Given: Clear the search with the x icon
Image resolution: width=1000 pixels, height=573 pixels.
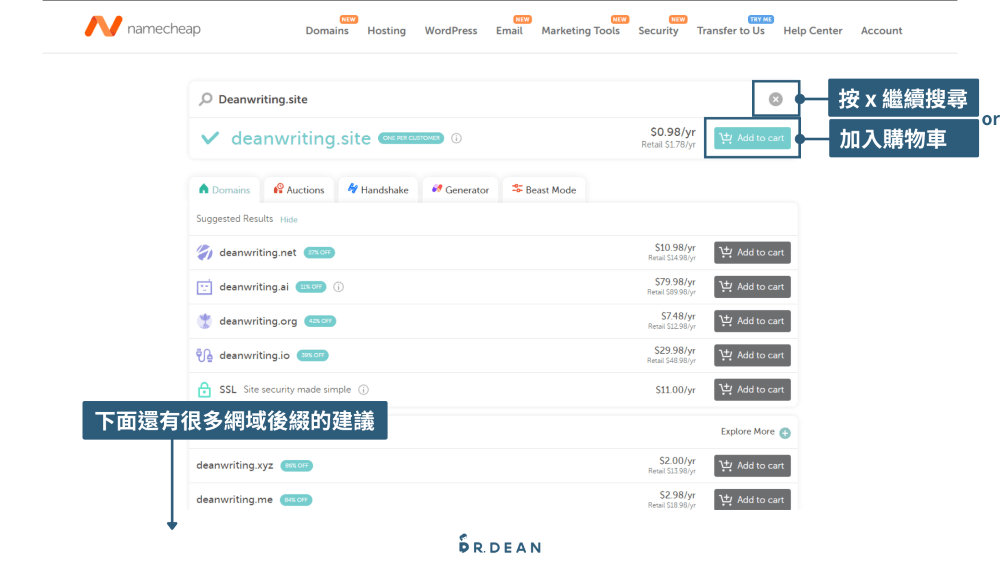Looking at the screenshot, I should tap(776, 99).
